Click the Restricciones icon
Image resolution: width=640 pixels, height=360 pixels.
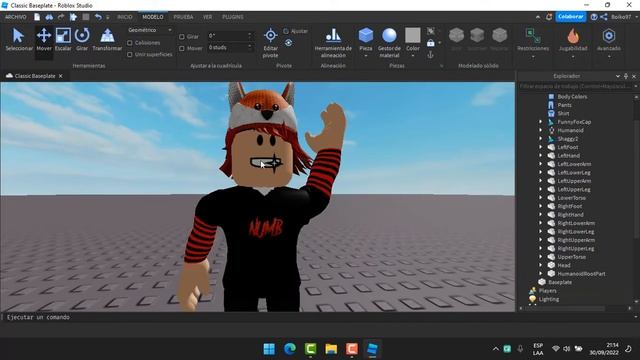(533, 36)
